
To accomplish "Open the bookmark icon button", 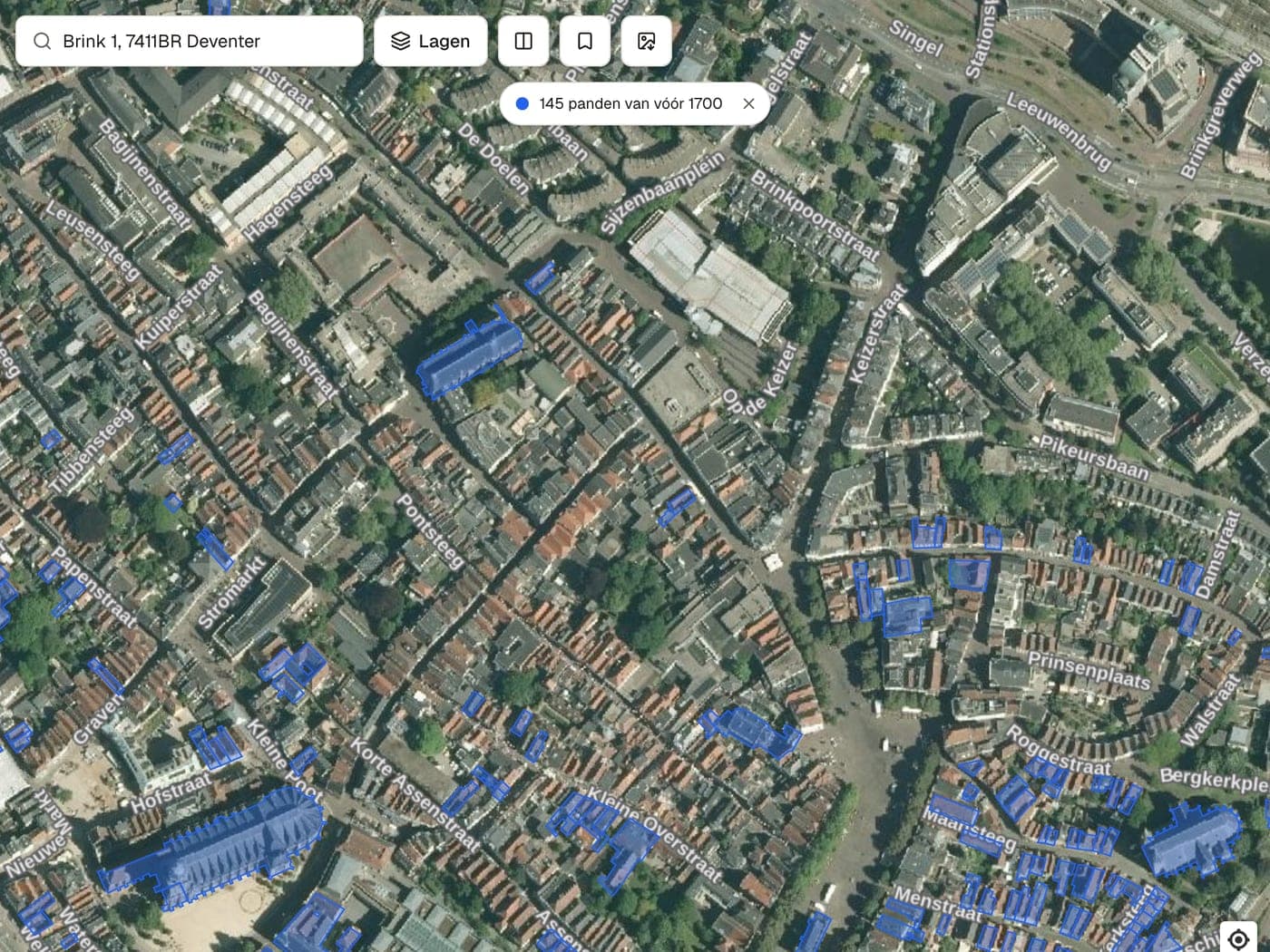I will 585,41.
